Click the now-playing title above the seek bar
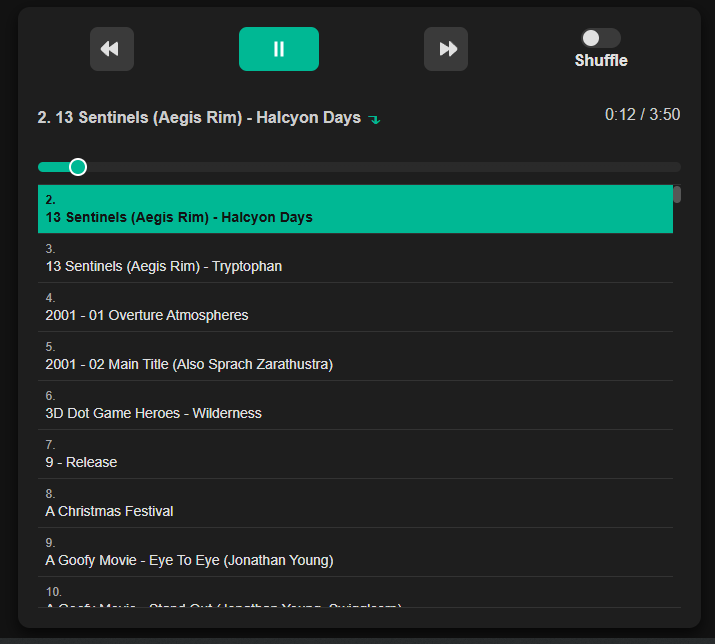Image resolution: width=715 pixels, height=644 pixels. coord(198,118)
